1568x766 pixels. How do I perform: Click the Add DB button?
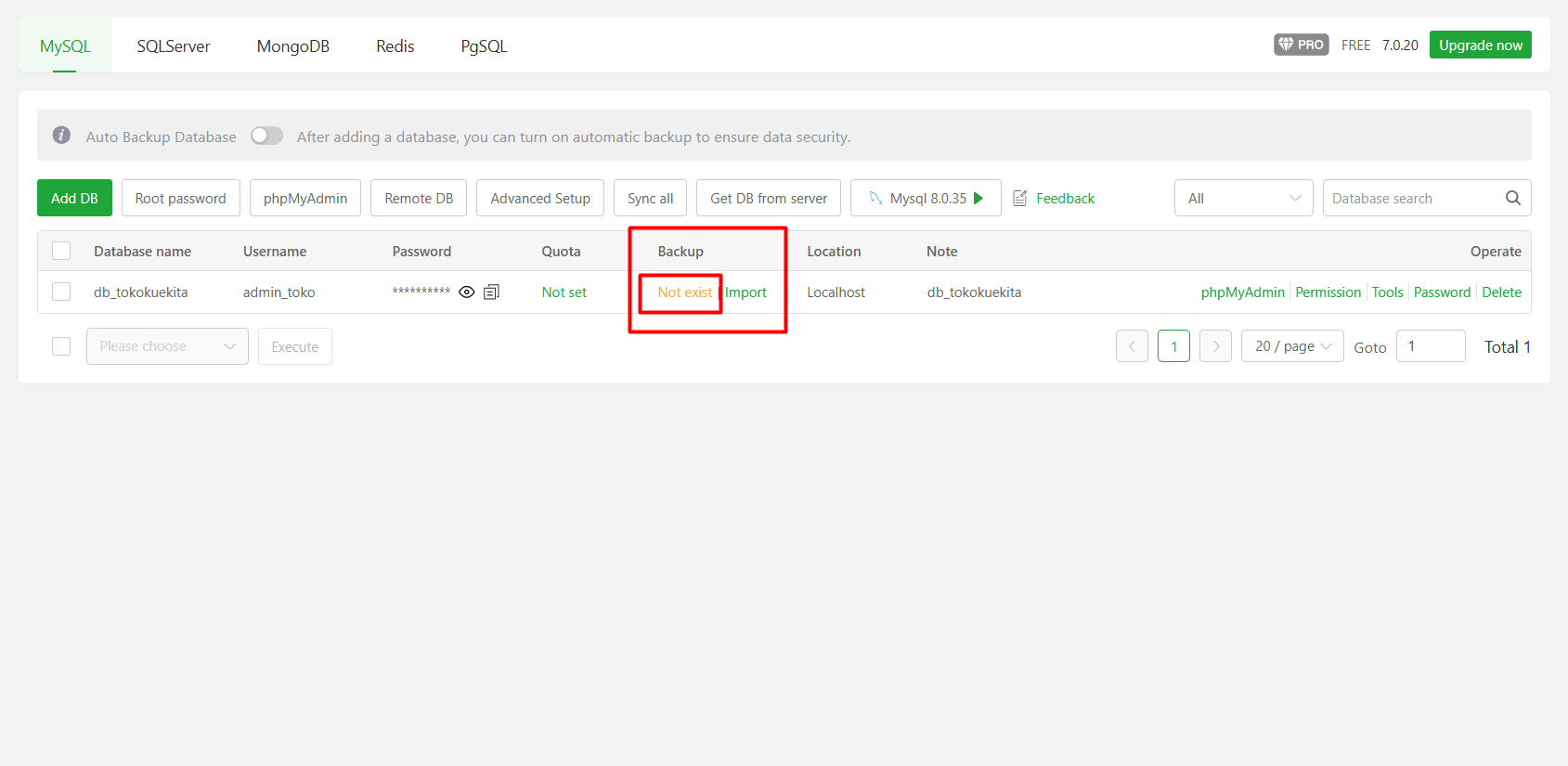pyautogui.click(x=74, y=198)
